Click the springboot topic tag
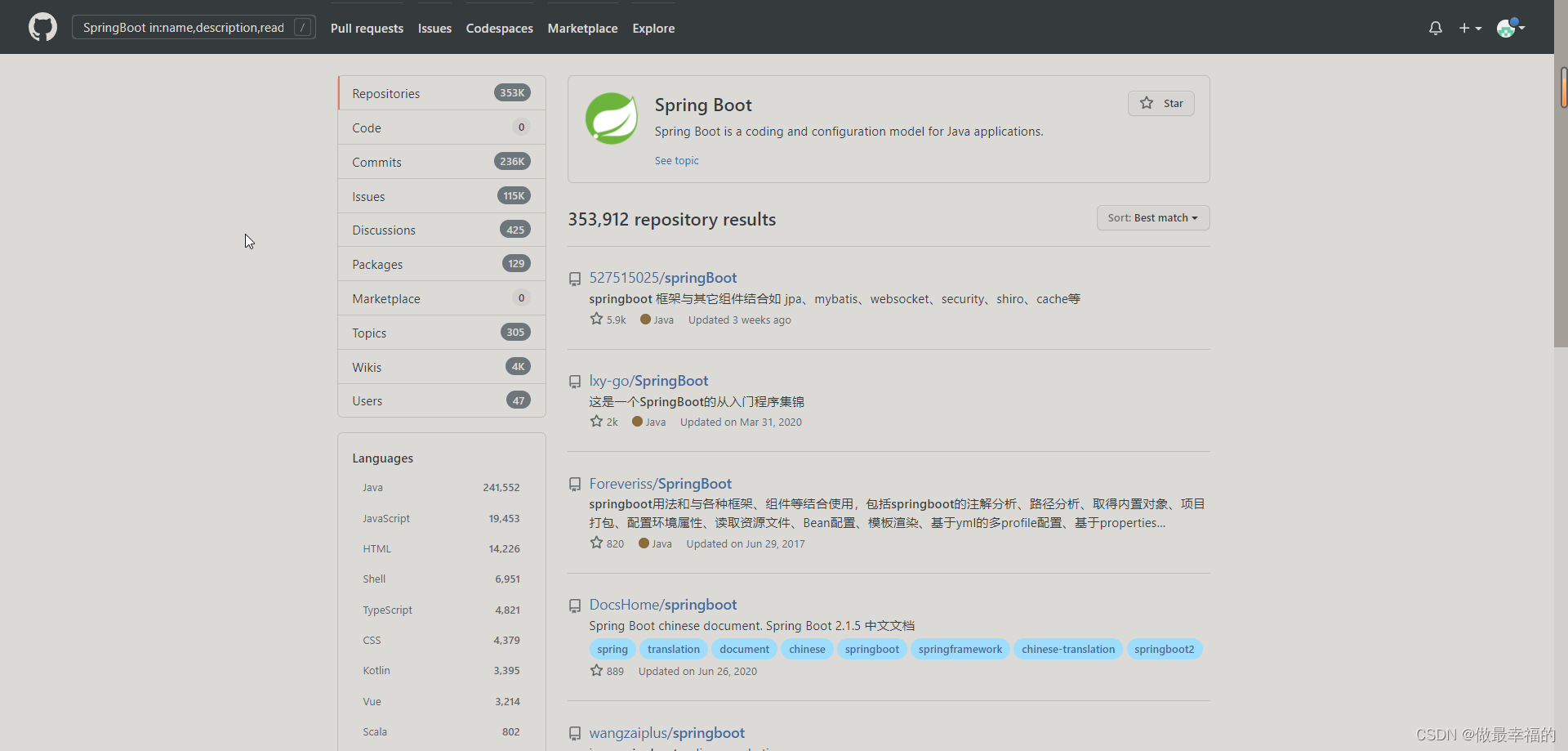1568x751 pixels. tap(871, 649)
